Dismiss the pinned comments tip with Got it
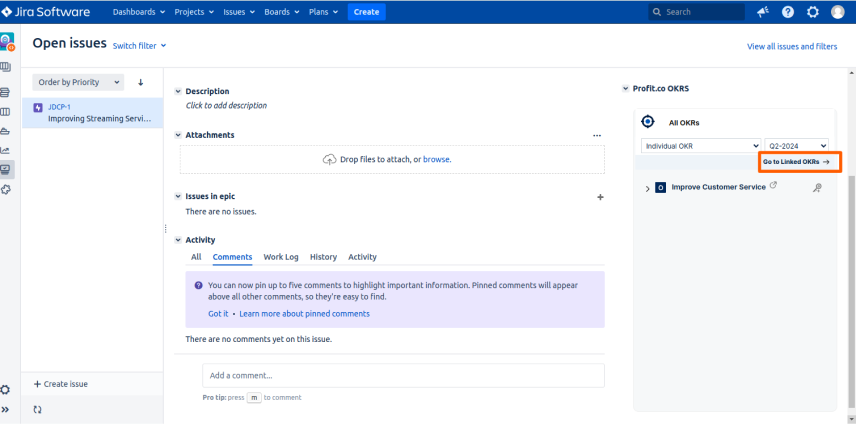856x424 pixels. [x=218, y=314]
